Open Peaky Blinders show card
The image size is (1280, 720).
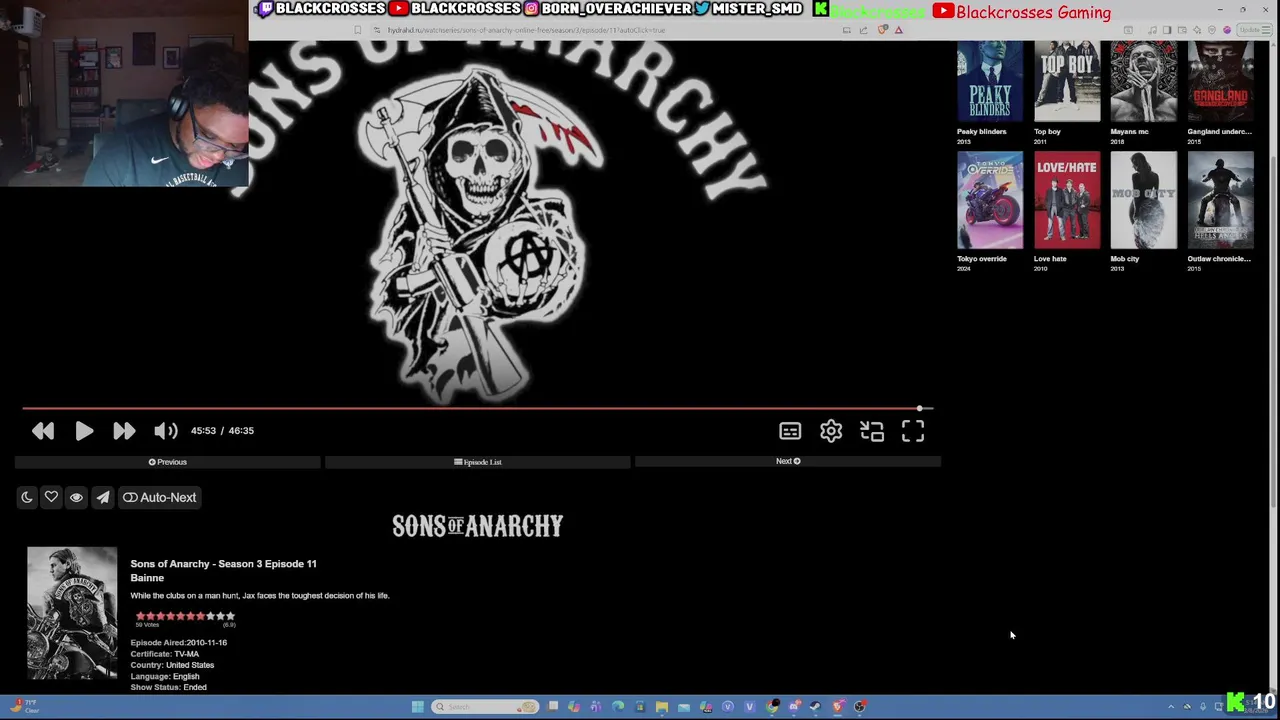[x=990, y=81]
